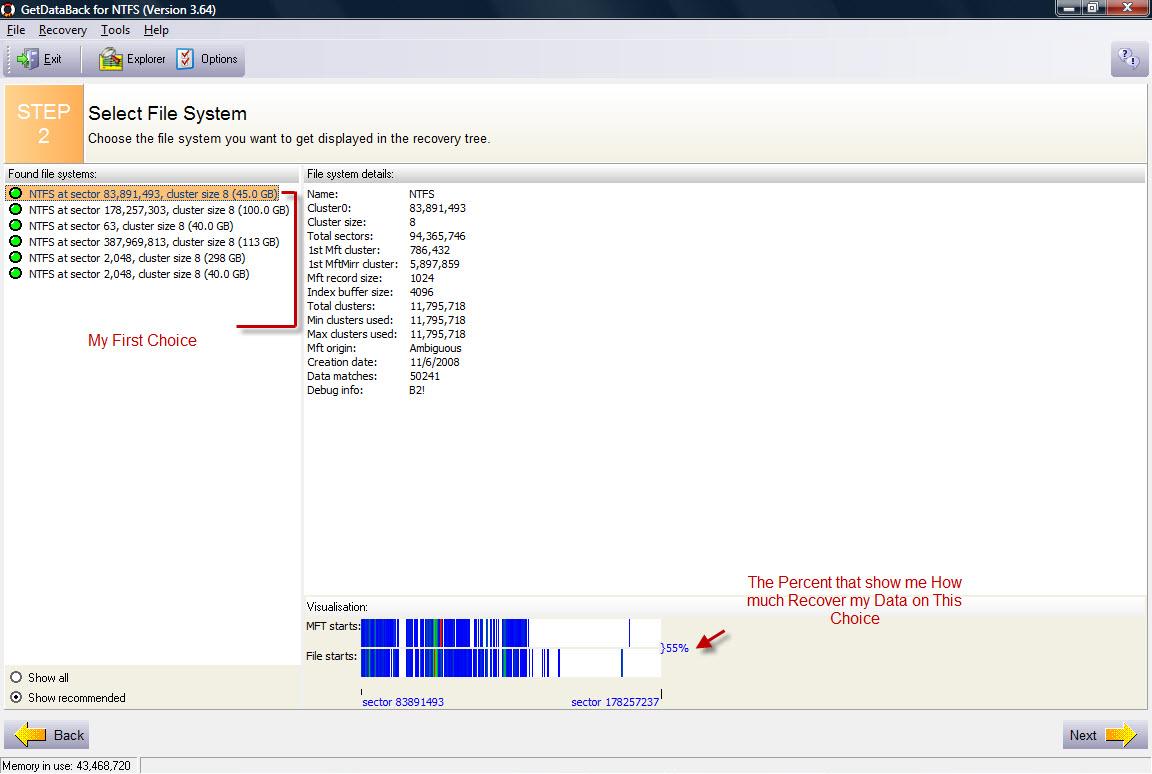Screen dimensions: 1152x774
Task: Click the sector 83891493 label
Action: [x=403, y=702]
